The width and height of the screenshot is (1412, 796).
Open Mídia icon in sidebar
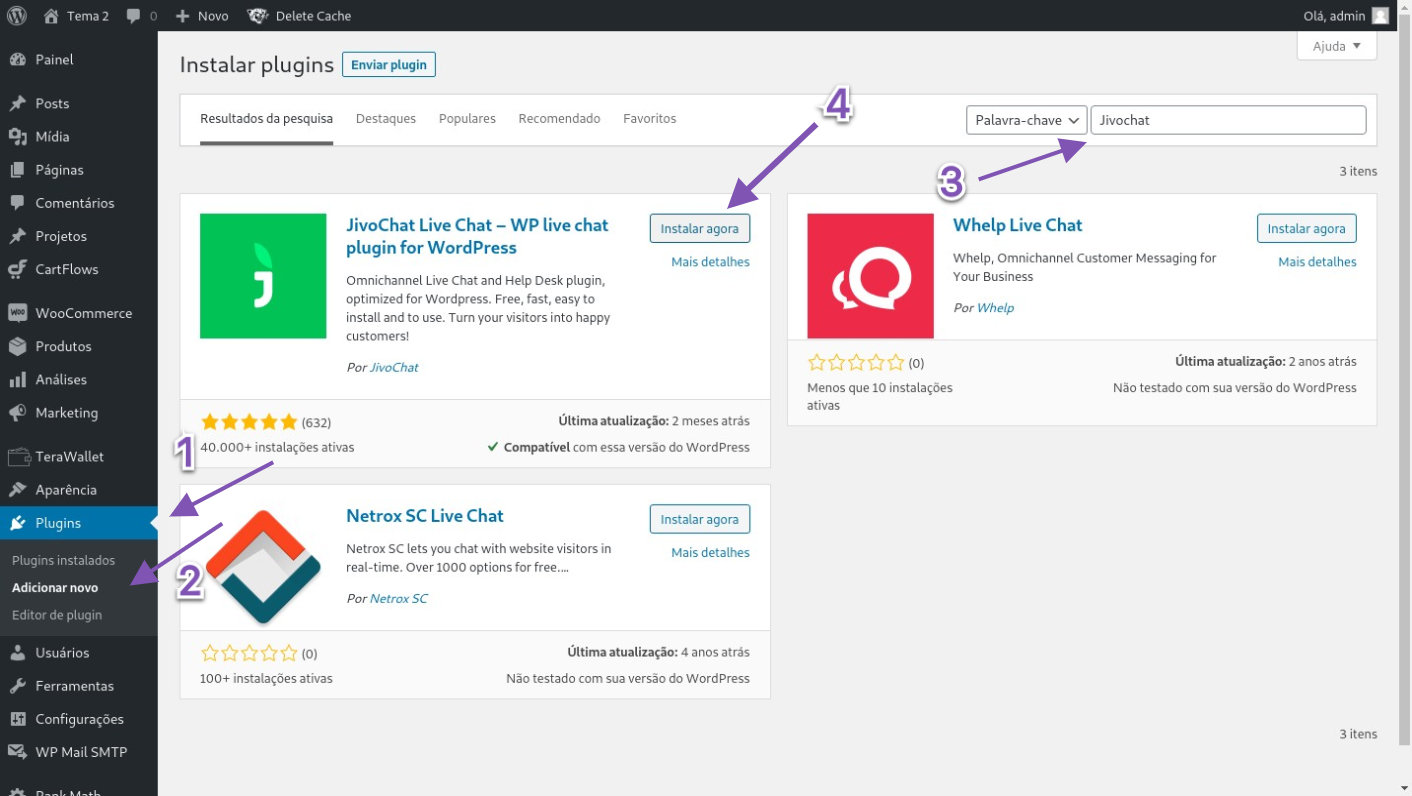(17, 136)
